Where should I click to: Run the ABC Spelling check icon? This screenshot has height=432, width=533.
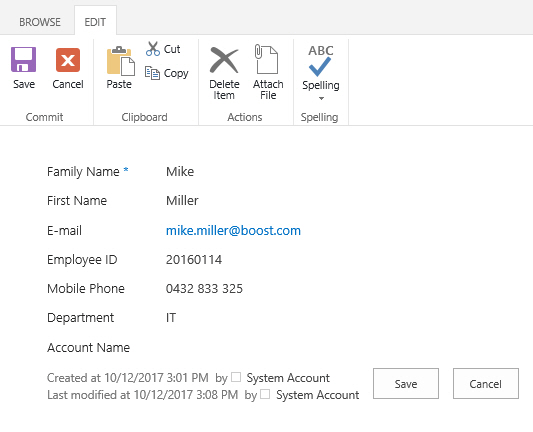point(321,60)
